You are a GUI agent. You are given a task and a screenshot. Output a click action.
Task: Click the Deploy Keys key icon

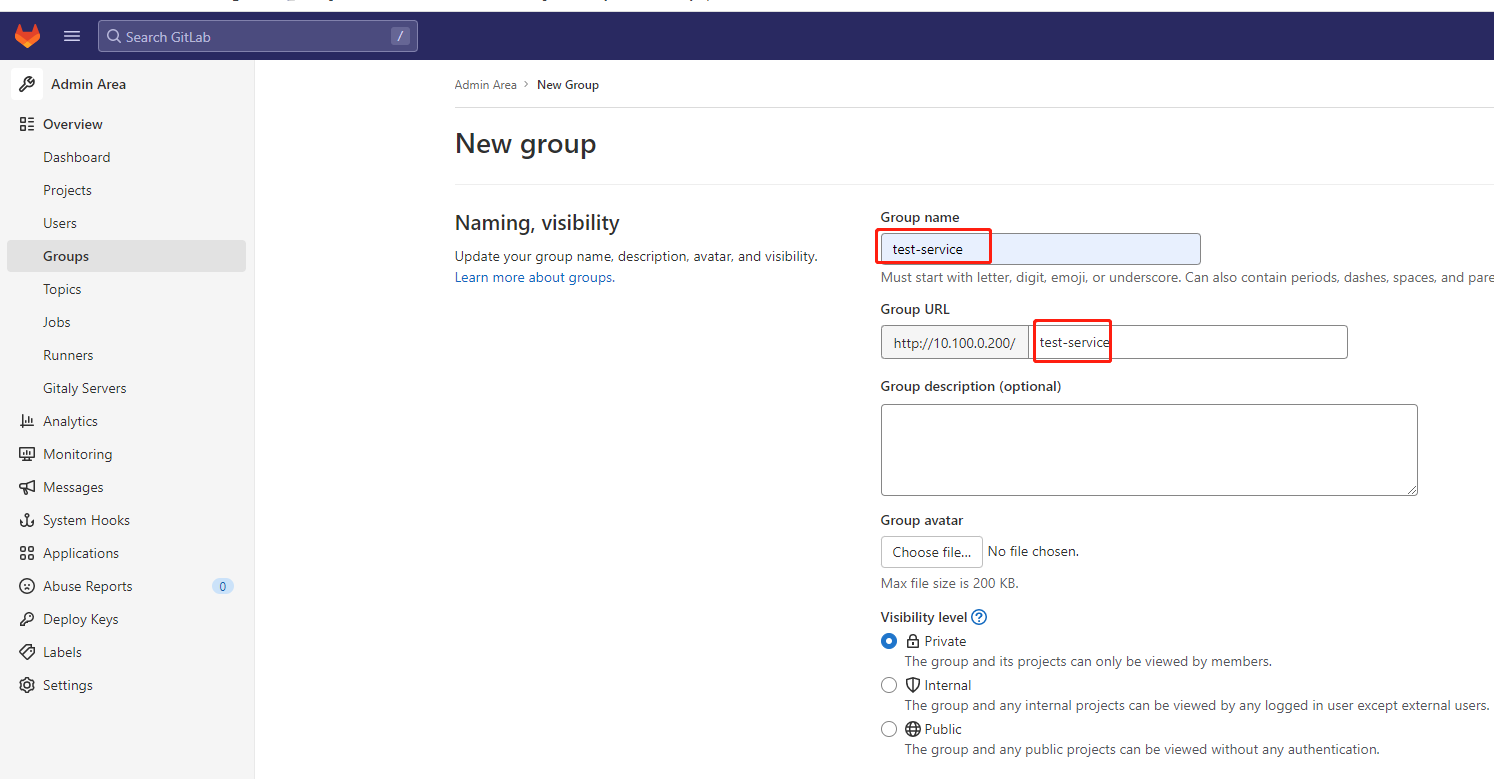tap(27, 619)
